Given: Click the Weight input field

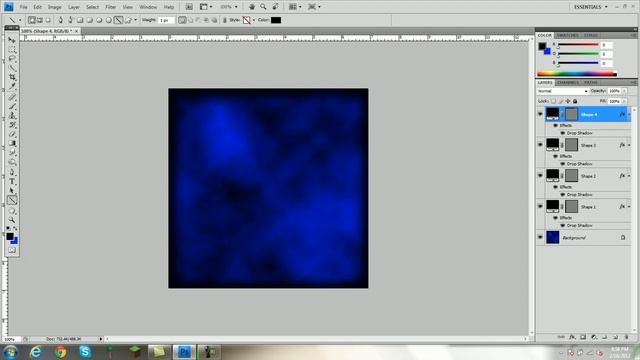Looking at the screenshot, I should tap(166, 20).
